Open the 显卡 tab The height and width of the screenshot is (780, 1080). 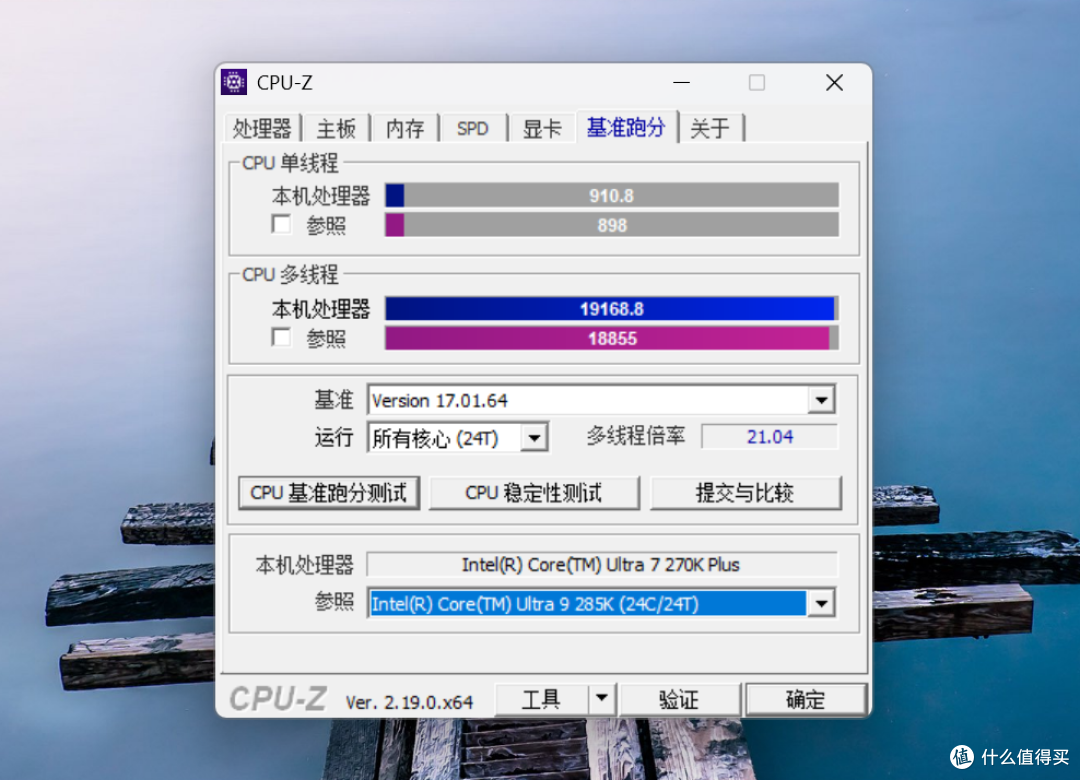(x=542, y=128)
